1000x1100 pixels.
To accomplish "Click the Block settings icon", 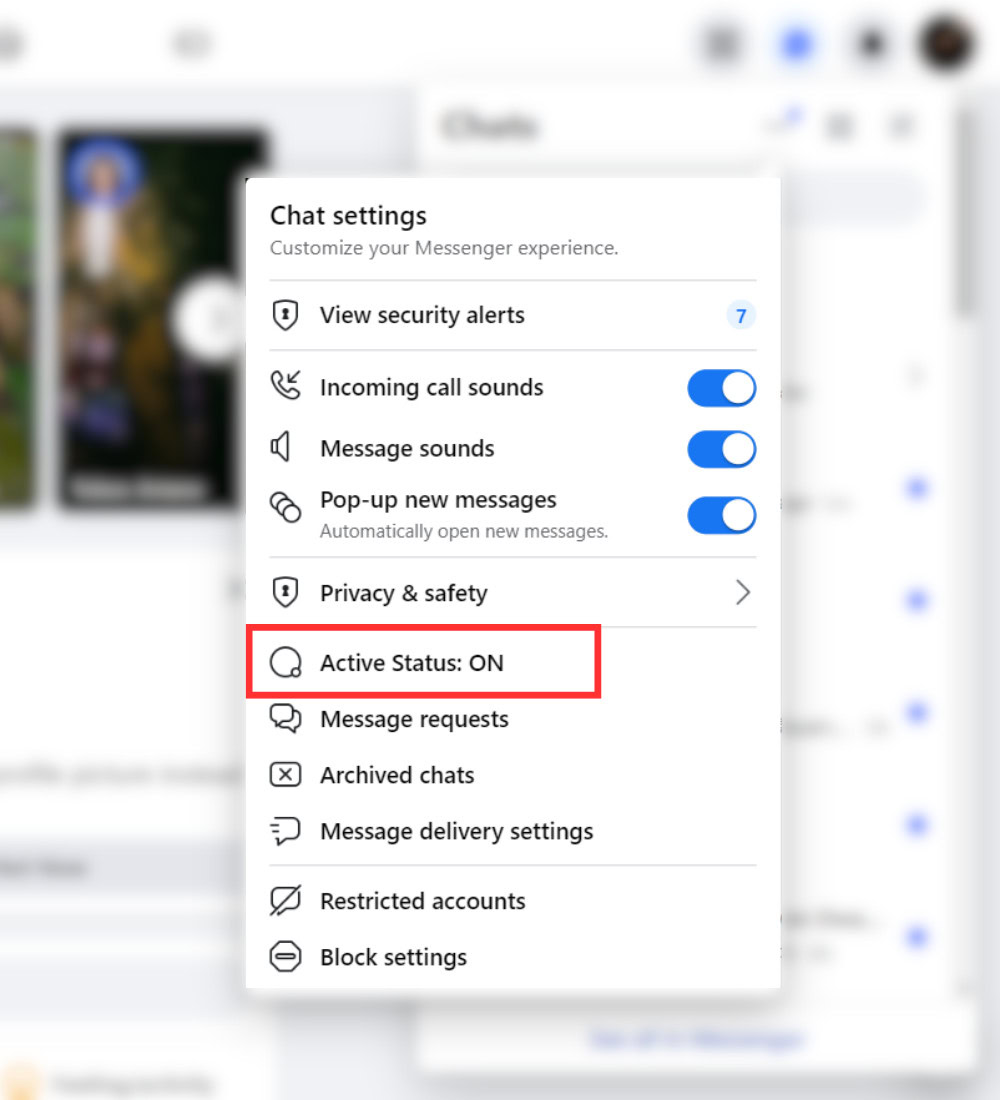I will (286, 956).
